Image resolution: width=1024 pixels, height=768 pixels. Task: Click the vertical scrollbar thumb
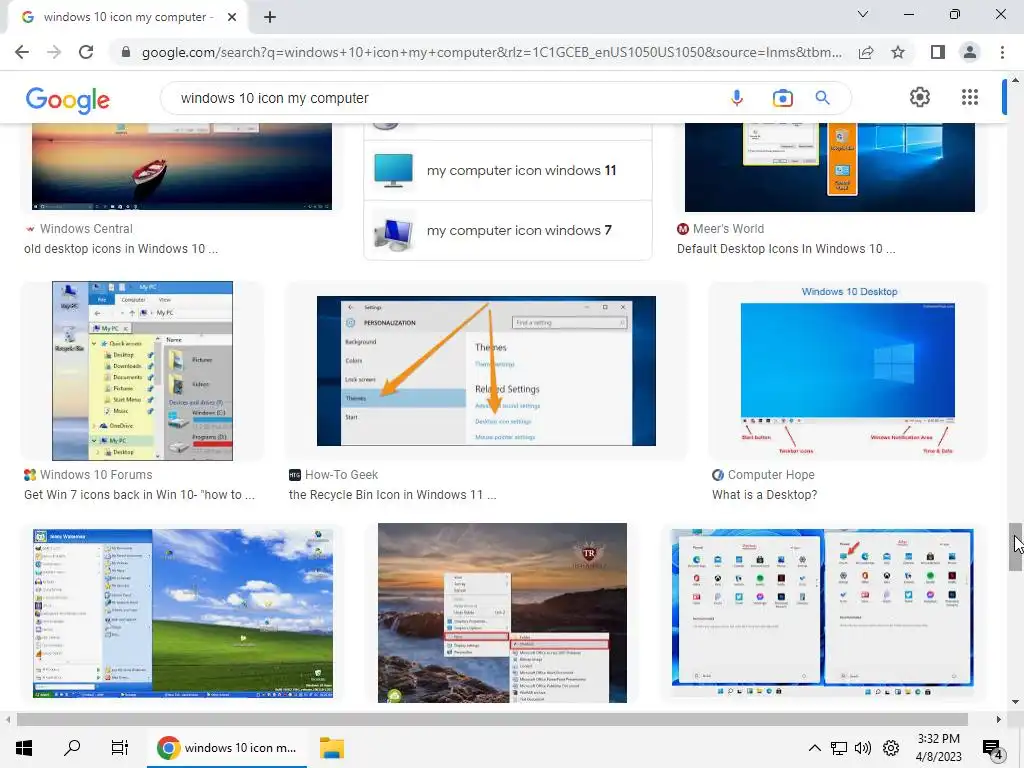pos(1014,547)
